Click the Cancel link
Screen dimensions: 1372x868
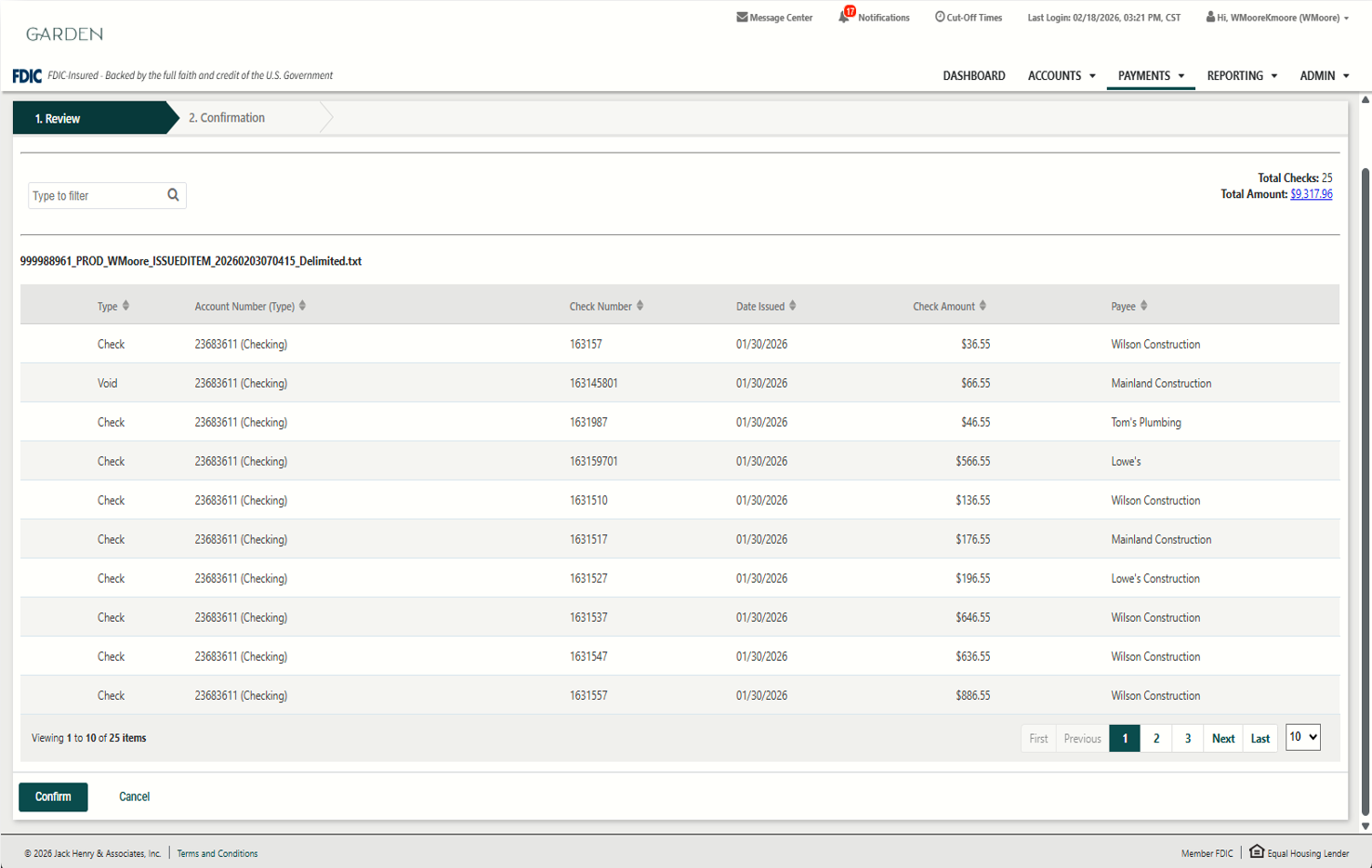(134, 796)
